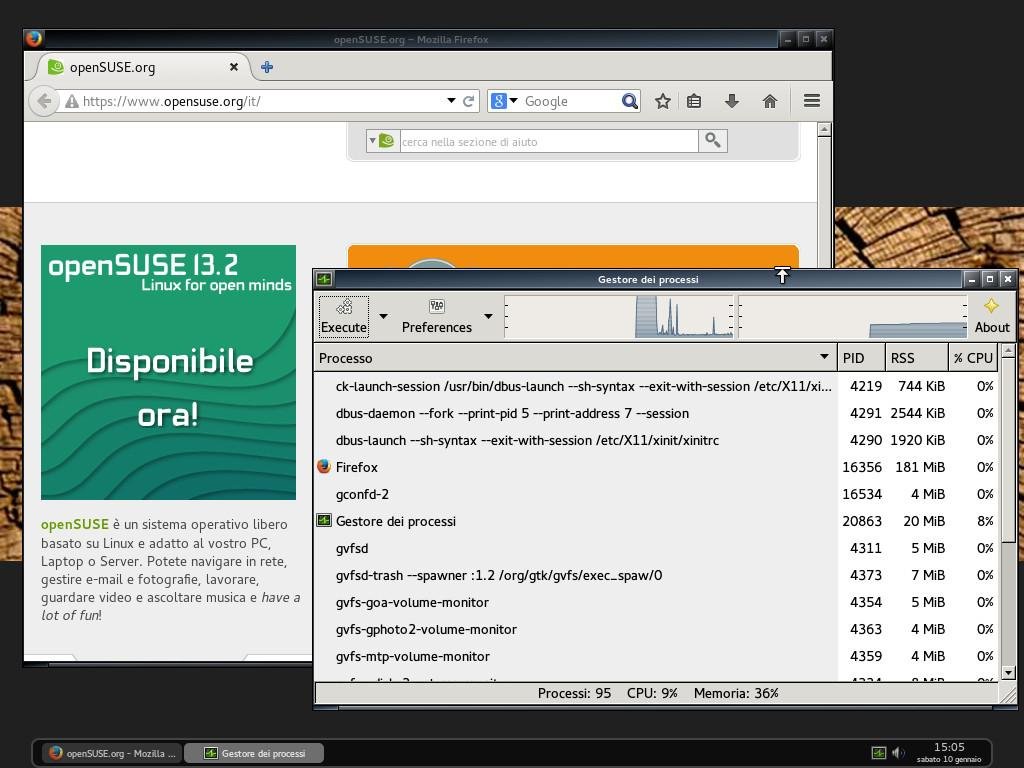
Task: Reload the page in Firefox
Action: coord(468,101)
